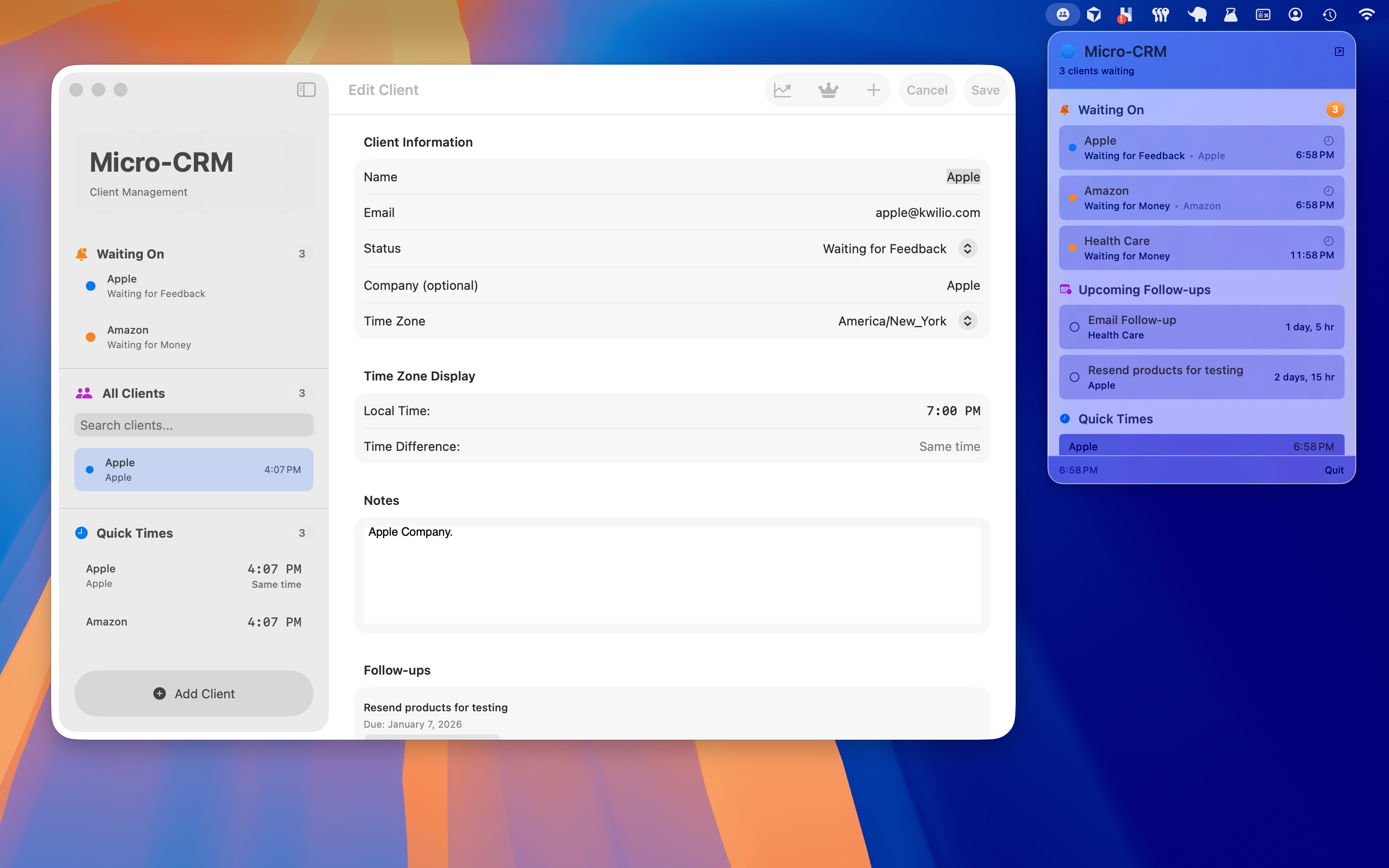Select Apple entry in sidebar Quick Times
This screenshot has width=1389, height=868.
point(193,576)
